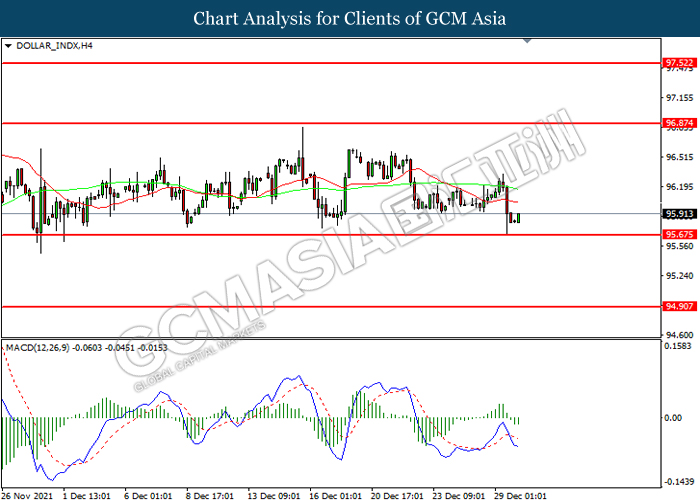
Task: Click the MACD scale value -0.1439
Action: [x=679, y=482]
